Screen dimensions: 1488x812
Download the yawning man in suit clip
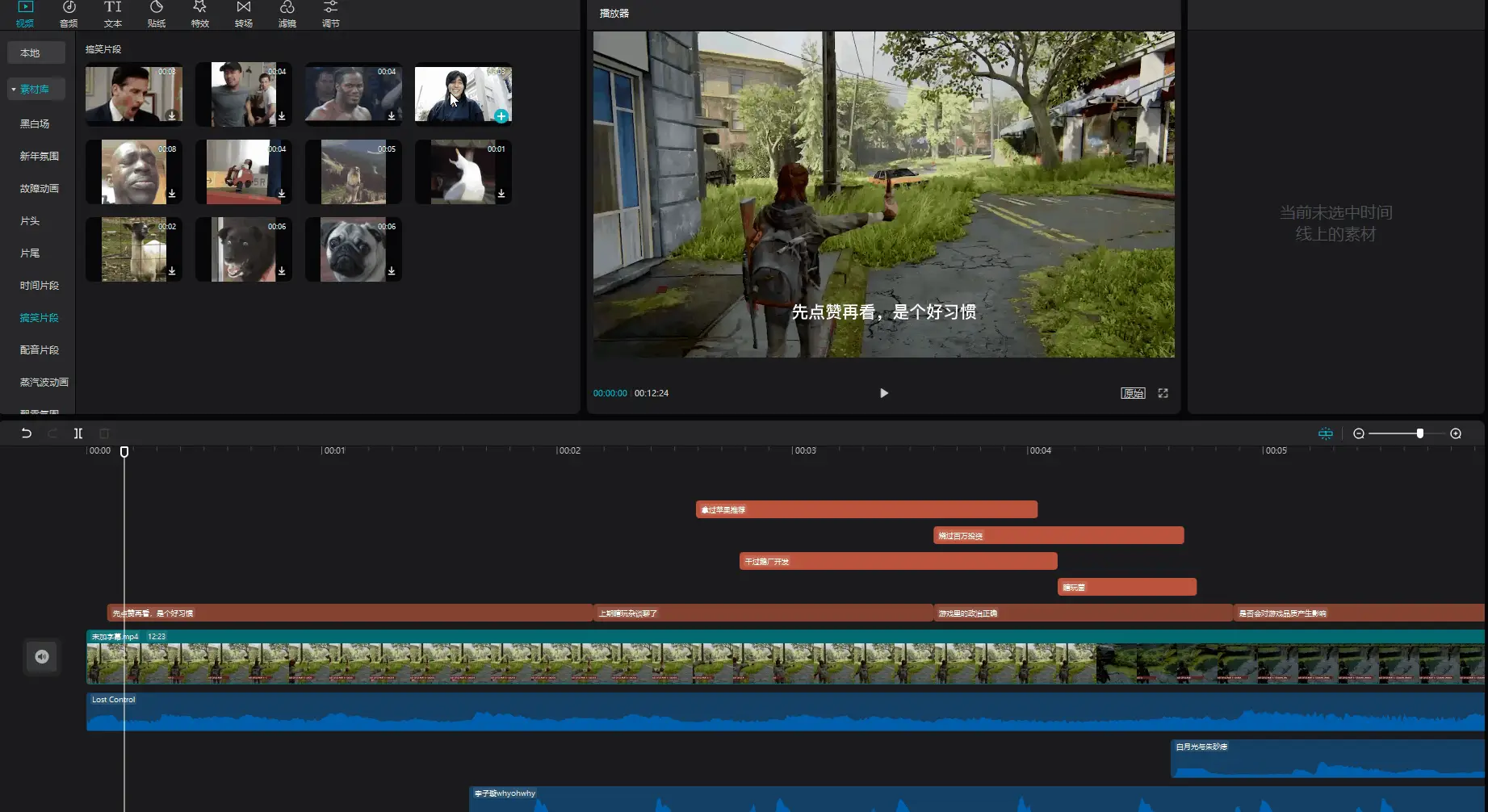(x=172, y=116)
